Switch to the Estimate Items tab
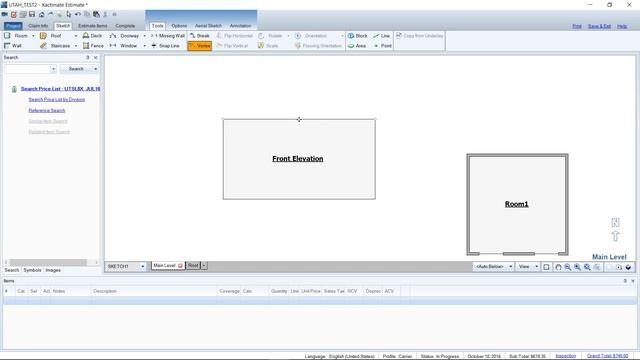The width and height of the screenshot is (640, 360). [x=93, y=26]
